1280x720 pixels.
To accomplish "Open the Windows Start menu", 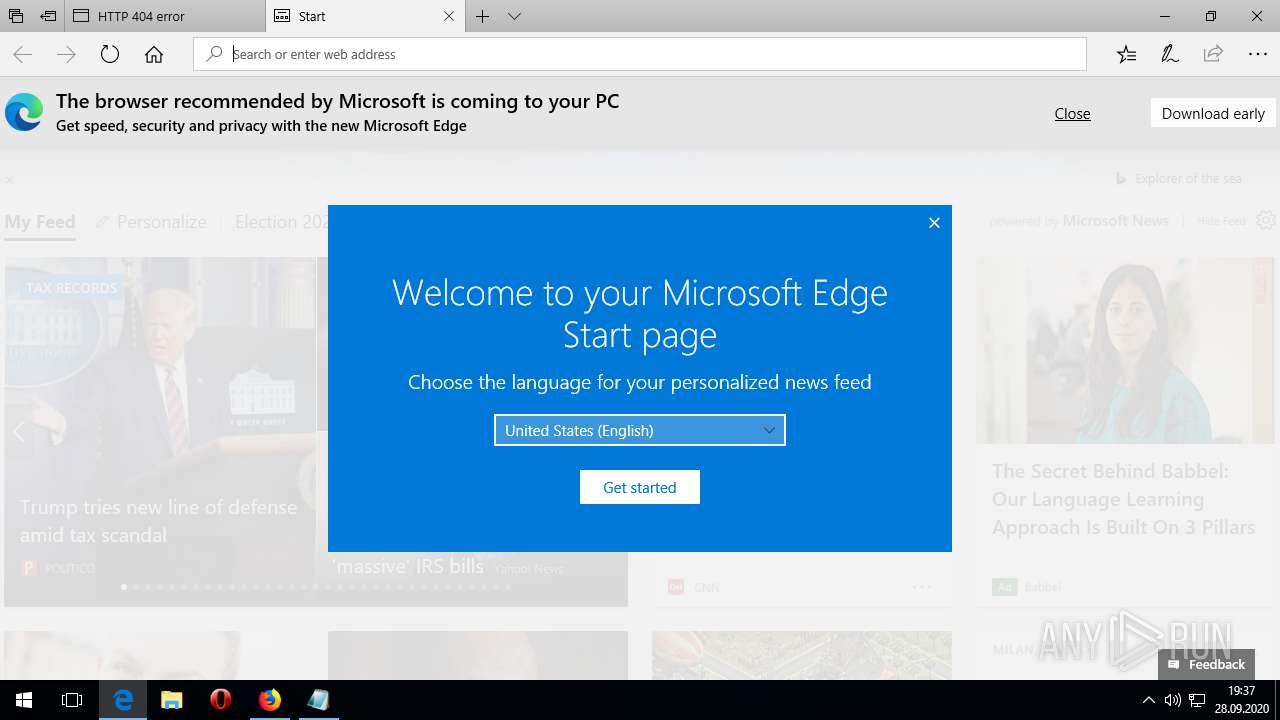I will 24,700.
